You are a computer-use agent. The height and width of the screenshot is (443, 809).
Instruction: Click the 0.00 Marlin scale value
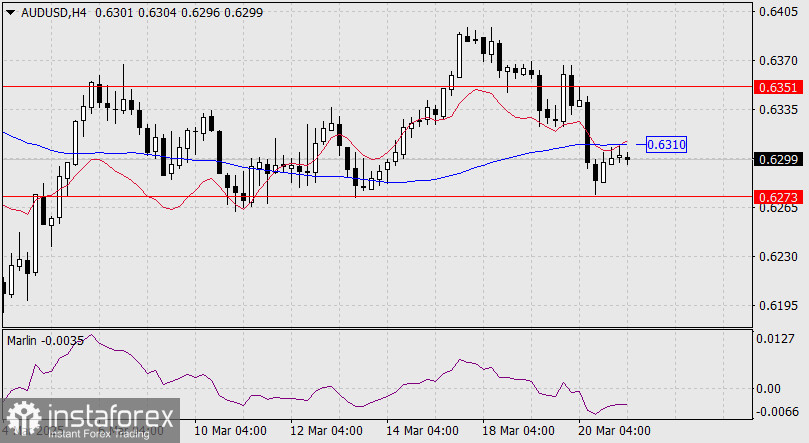click(x=768, y=389)
